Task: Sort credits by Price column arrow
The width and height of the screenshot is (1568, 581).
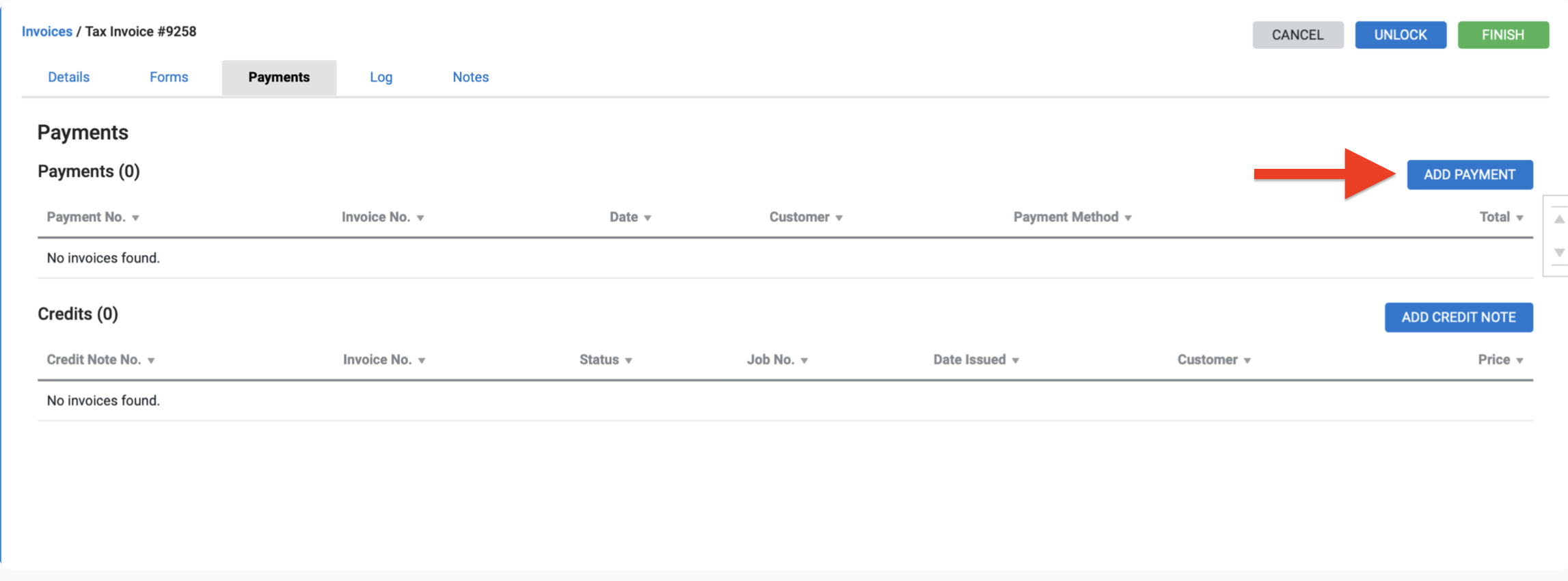Action: tap(1519, 361)
